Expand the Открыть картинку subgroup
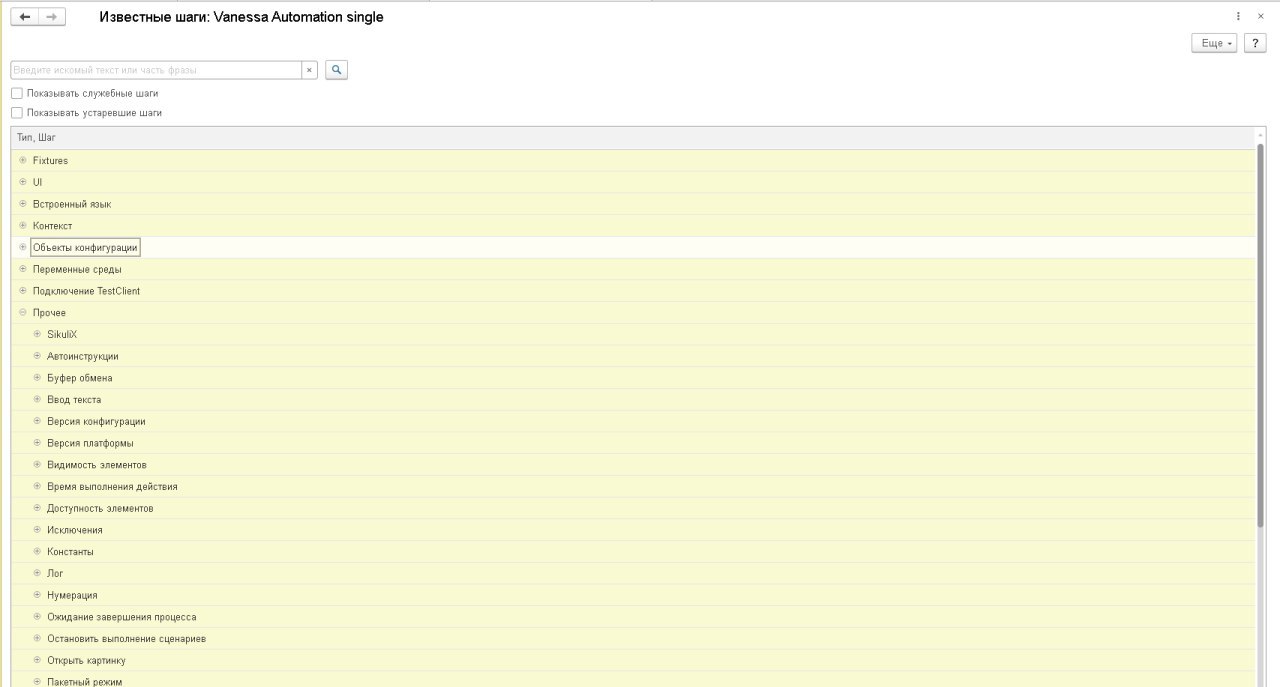Viewport: 1280px width, 687px height. [x=38, y=660]
